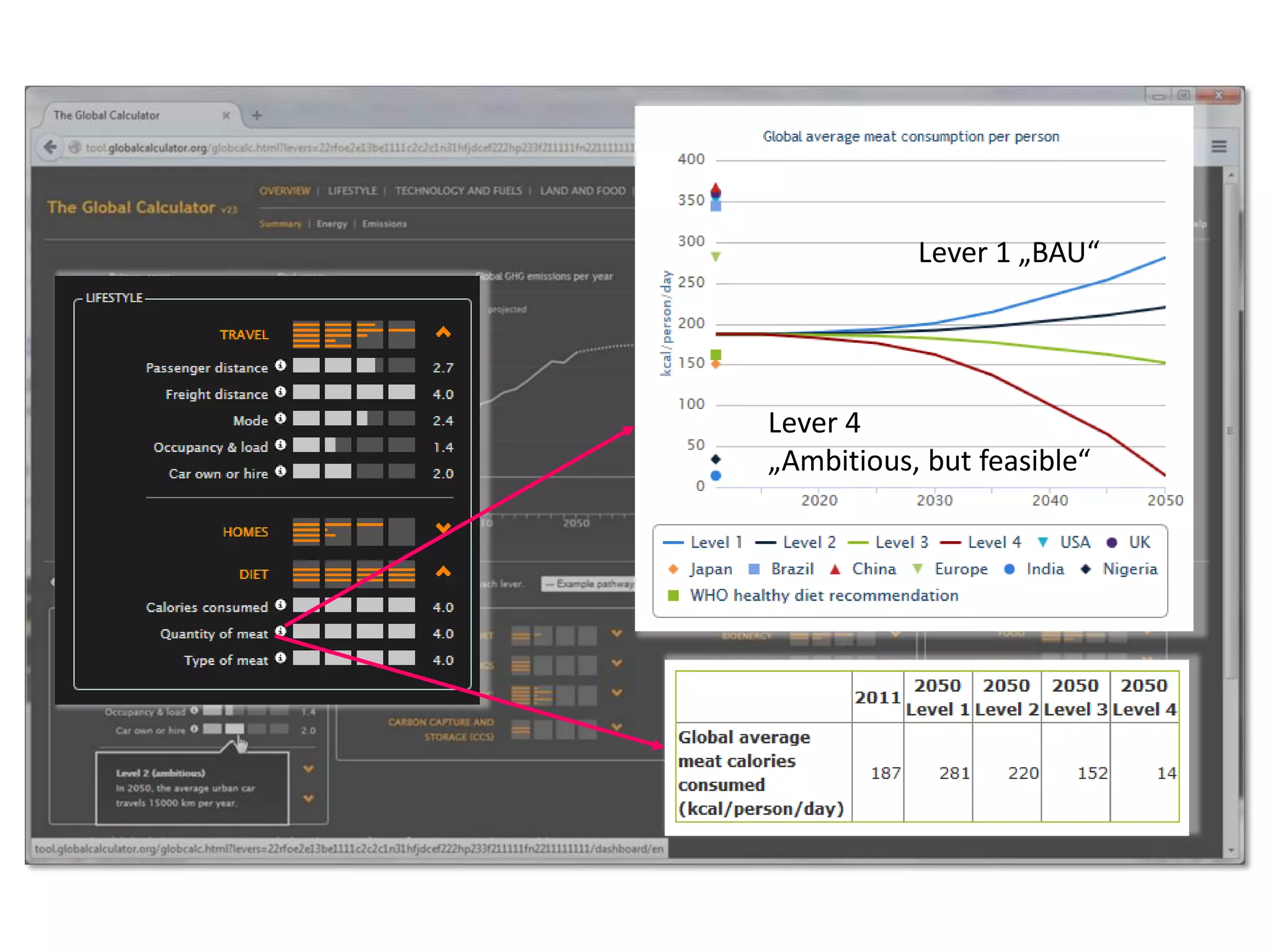Open a new browser tab with plus
Screen dimensions: 1270x952
point(257,115)
